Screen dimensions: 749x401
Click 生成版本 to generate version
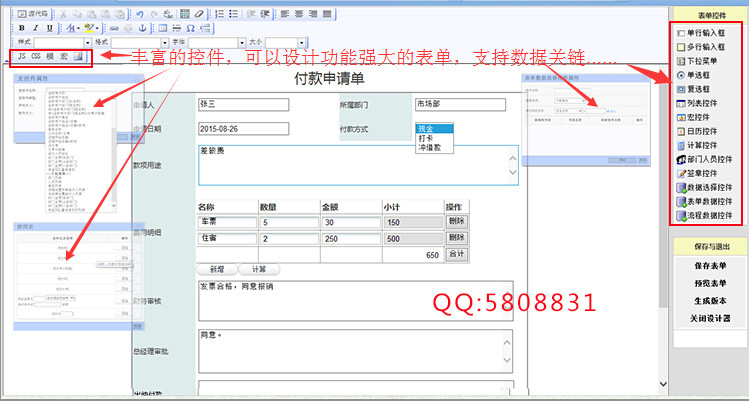(710, 301)
